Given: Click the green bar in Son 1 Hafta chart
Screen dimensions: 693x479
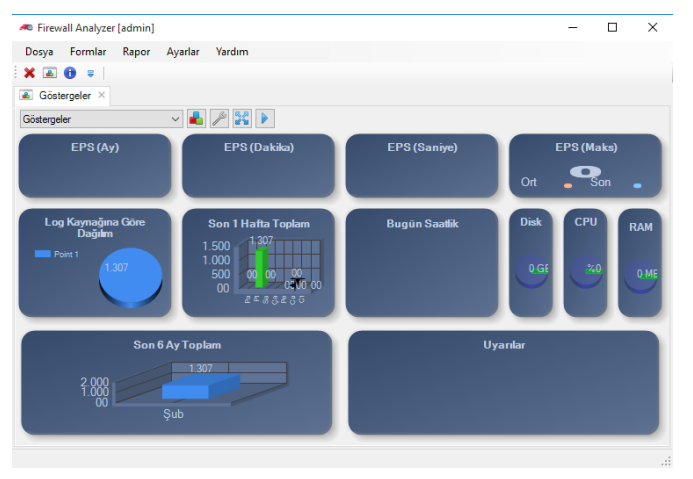Looking at the screenshot, I should (x=262, y=268).
